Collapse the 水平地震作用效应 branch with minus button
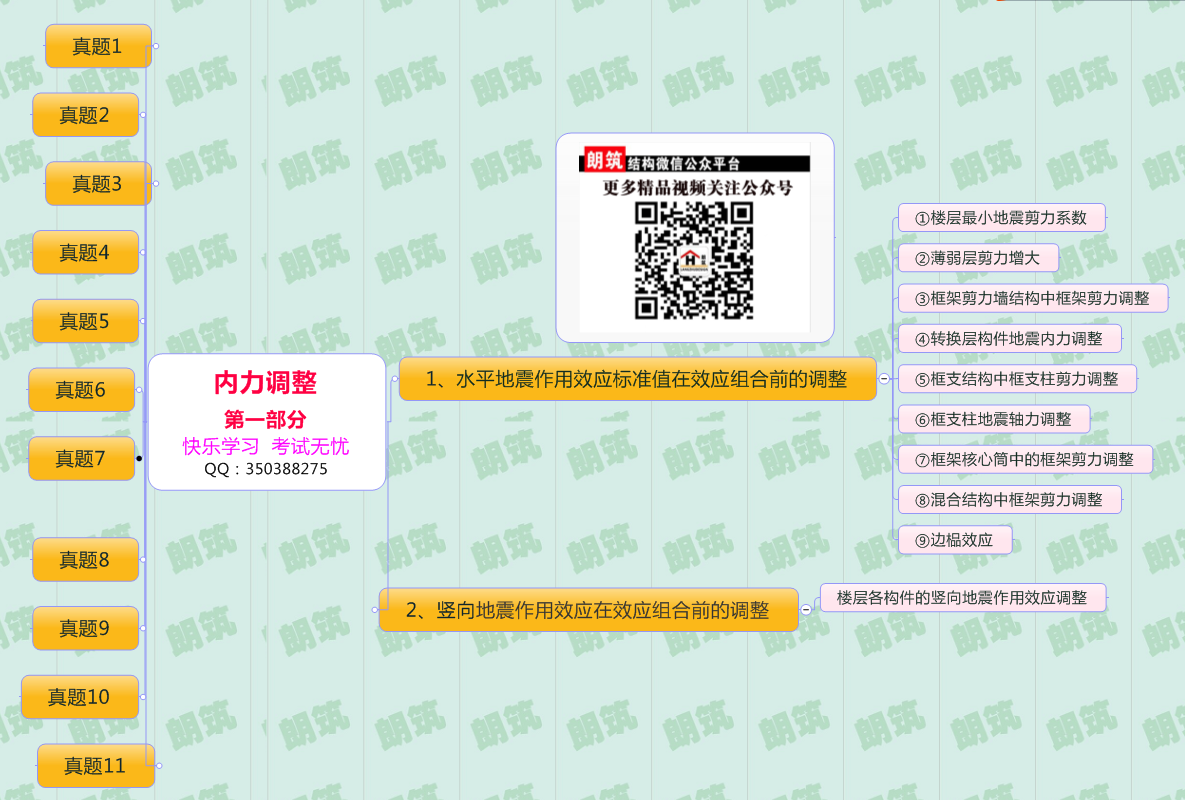Screen dimensions: 1185x800 coord(884,379)
